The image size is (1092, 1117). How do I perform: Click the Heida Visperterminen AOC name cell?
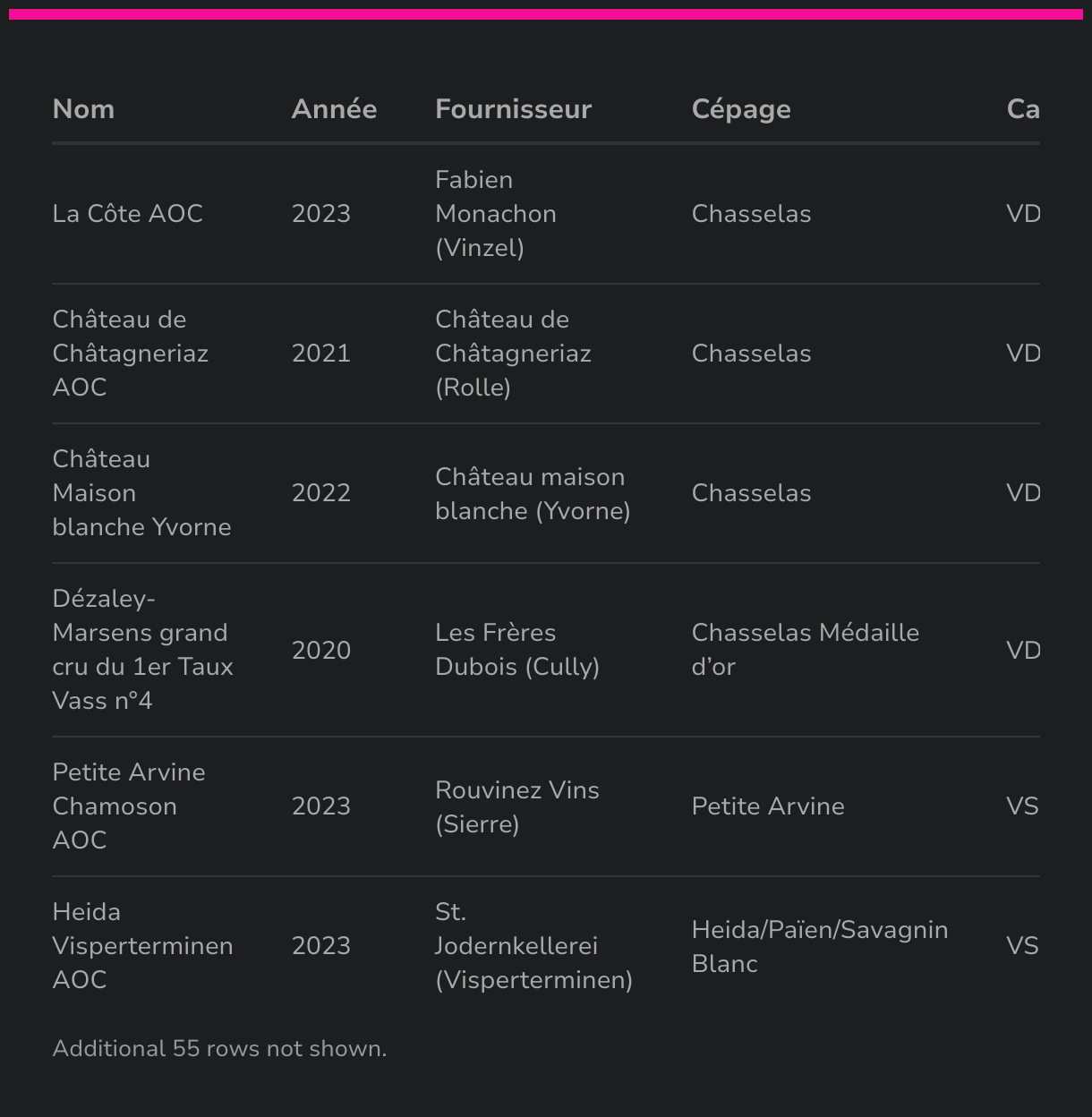click(142, 946)
